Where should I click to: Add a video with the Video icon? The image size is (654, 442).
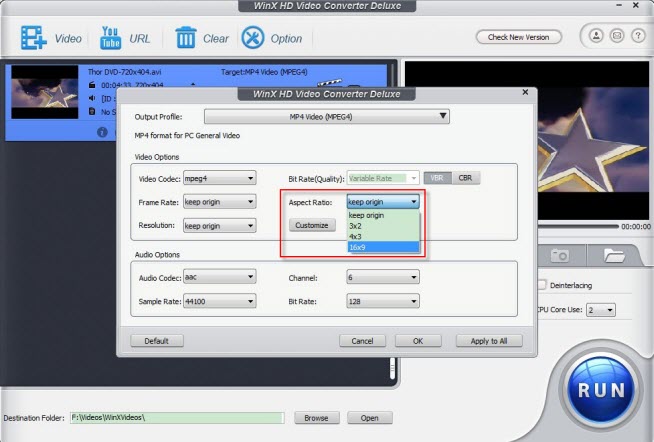pos(34,38)
